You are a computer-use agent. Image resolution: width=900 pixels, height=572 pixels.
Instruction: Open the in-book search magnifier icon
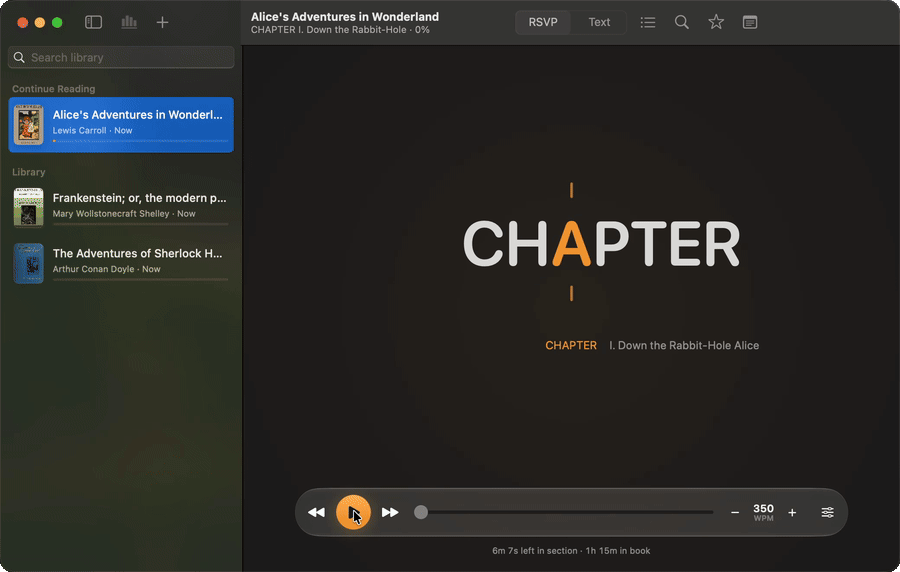point(681,22)
